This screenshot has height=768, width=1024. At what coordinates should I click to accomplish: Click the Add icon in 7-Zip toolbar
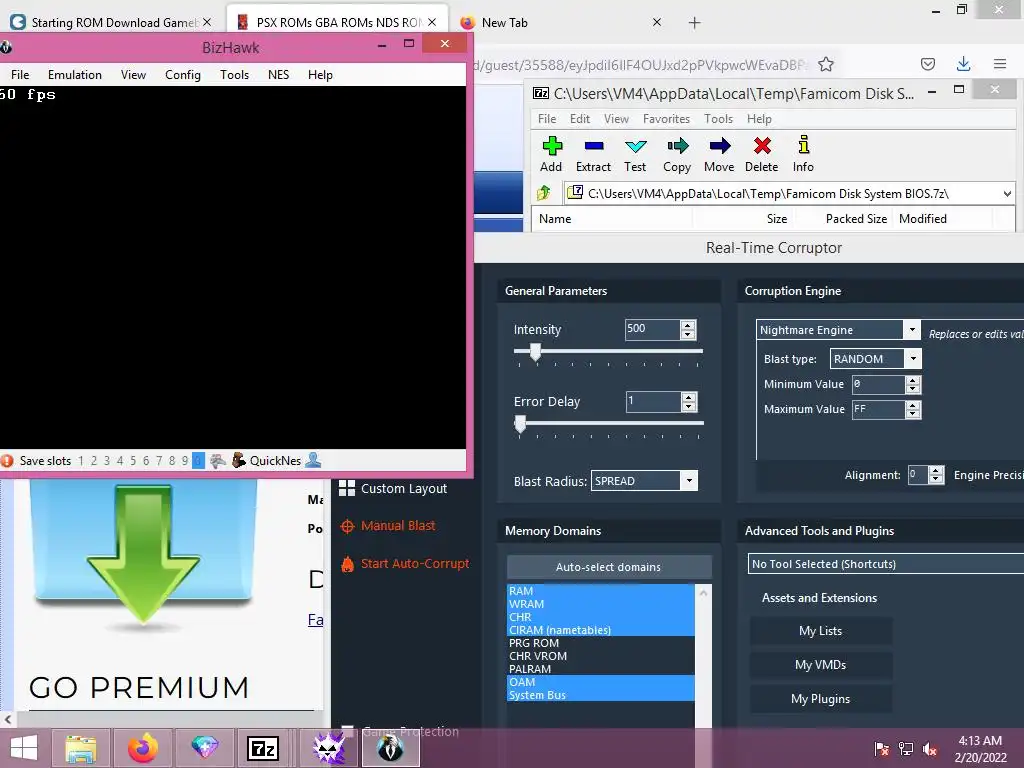552,146
